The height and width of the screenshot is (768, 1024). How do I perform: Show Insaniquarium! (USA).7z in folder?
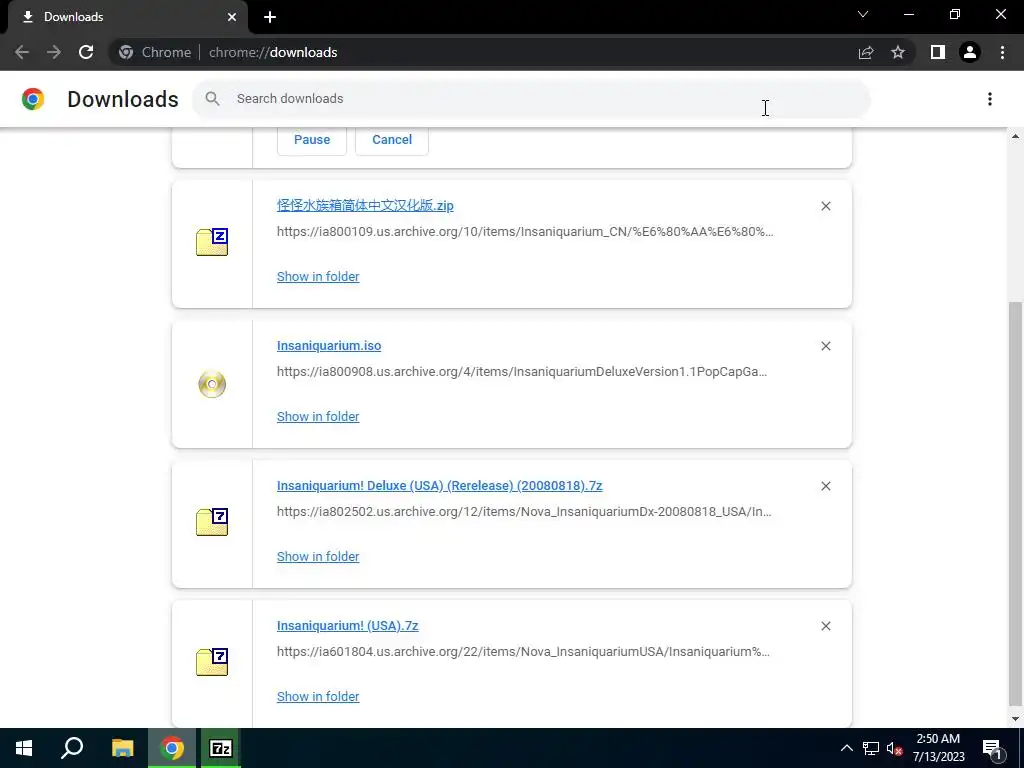point(318,696)
